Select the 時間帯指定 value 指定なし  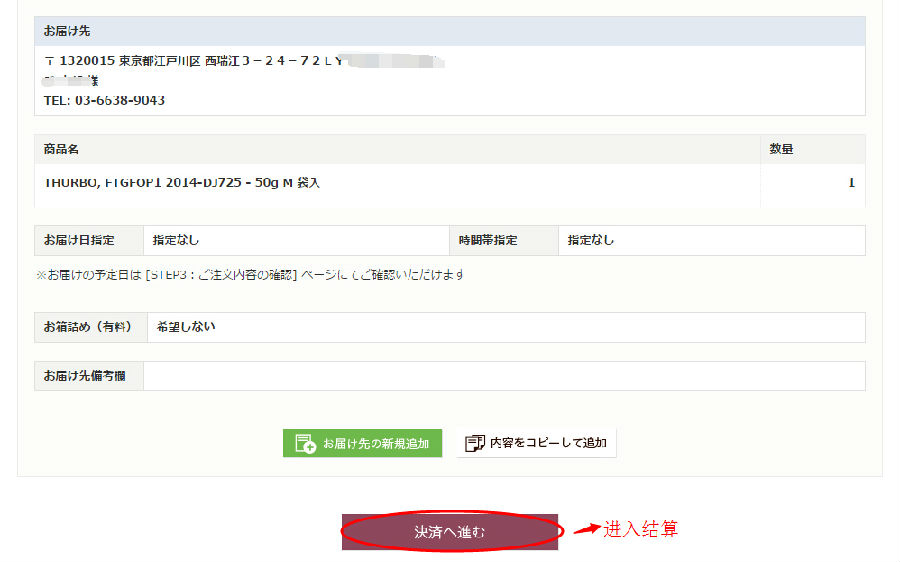click(x=591, y=240)
